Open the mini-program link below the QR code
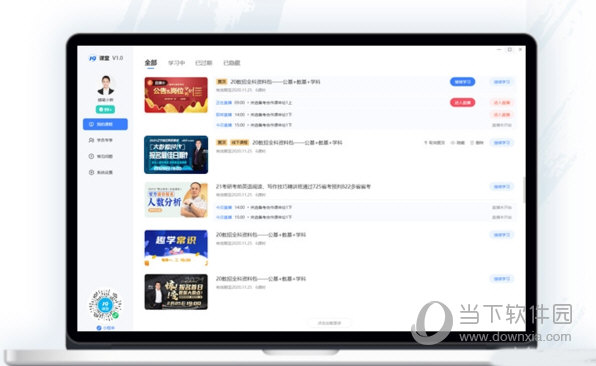This screenshot has width=596, height=366. (105, 328)
